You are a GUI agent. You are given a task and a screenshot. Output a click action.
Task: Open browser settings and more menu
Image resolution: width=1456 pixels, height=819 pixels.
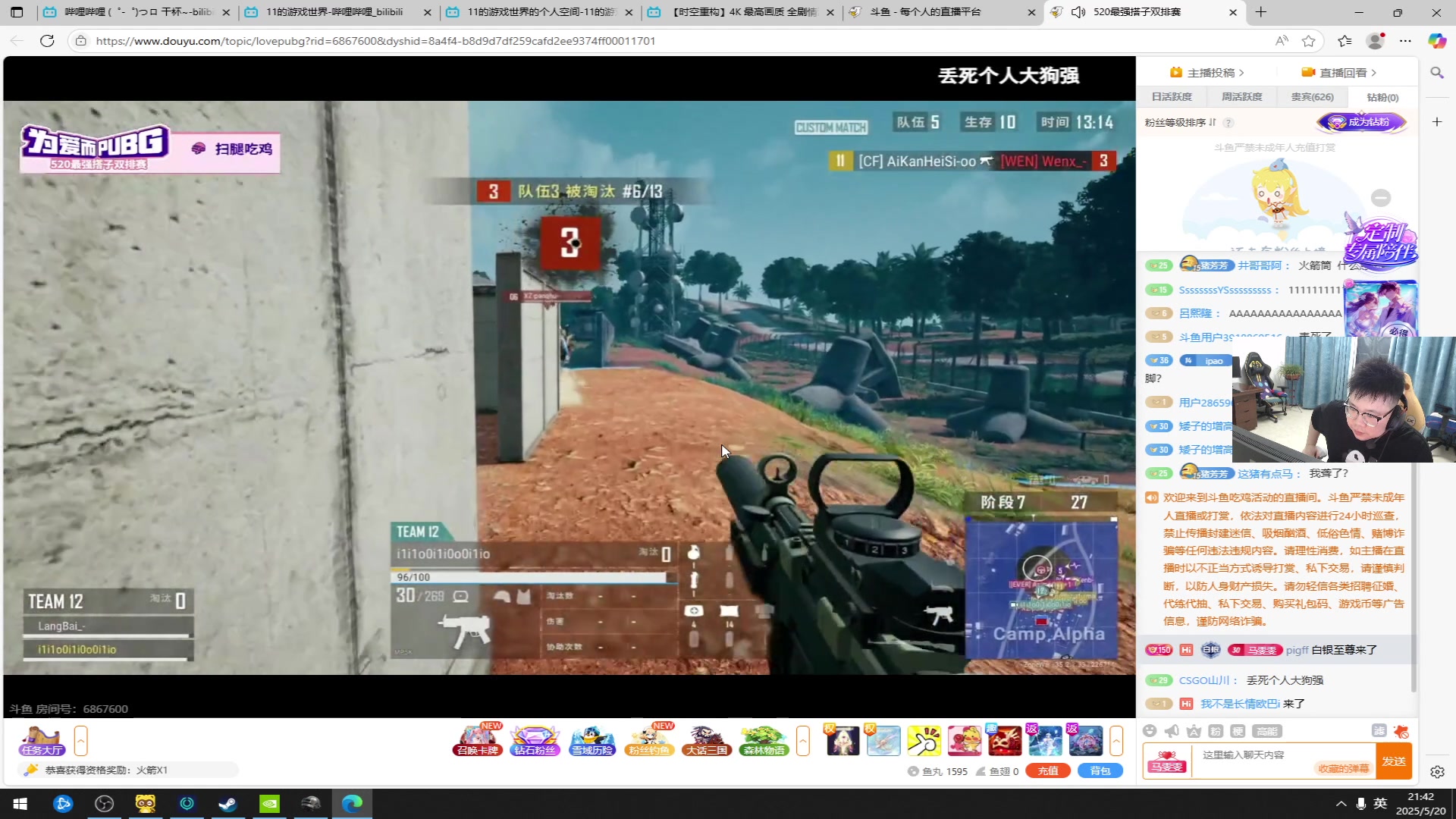(x=1405, y=41)
